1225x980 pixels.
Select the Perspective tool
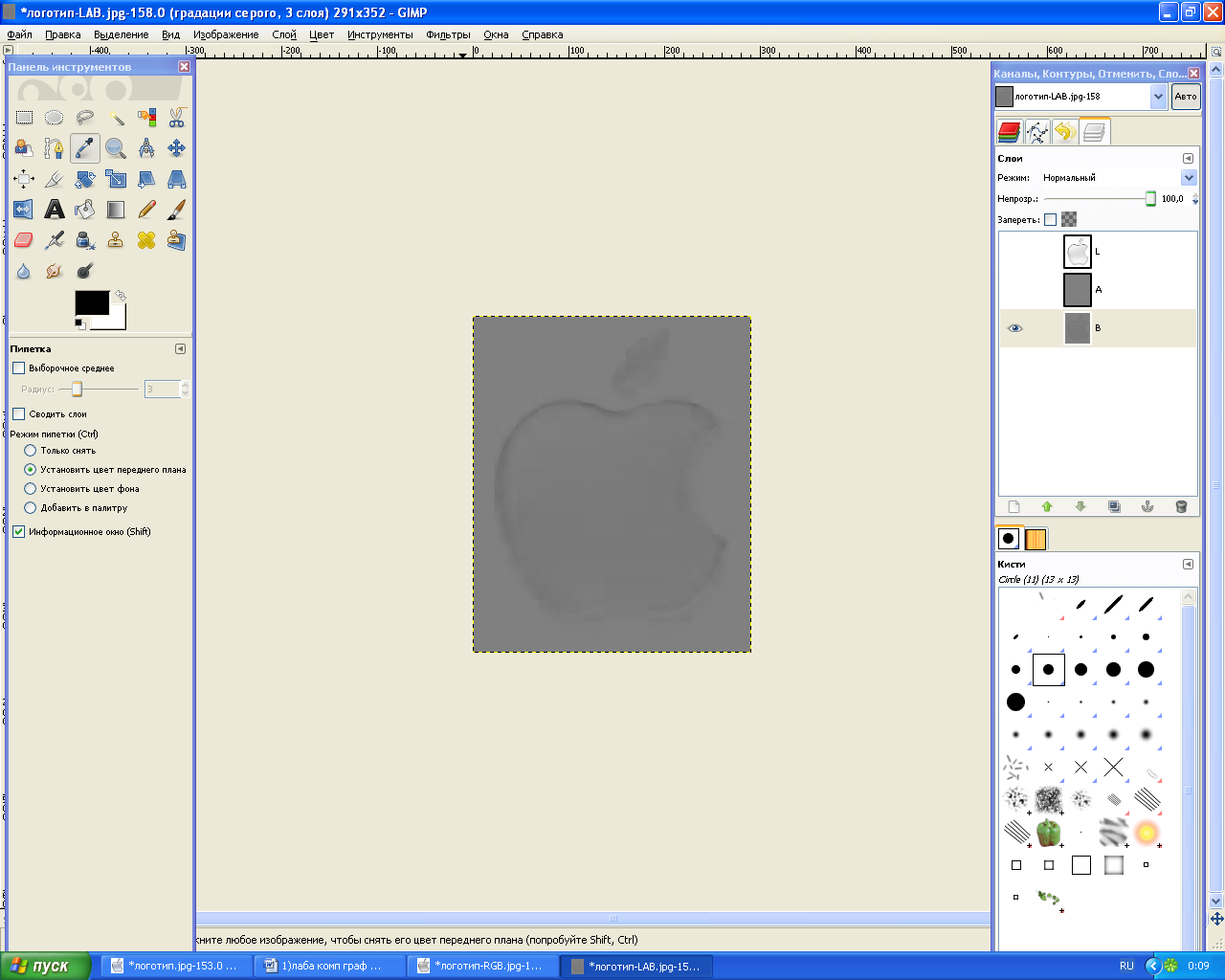177,179
